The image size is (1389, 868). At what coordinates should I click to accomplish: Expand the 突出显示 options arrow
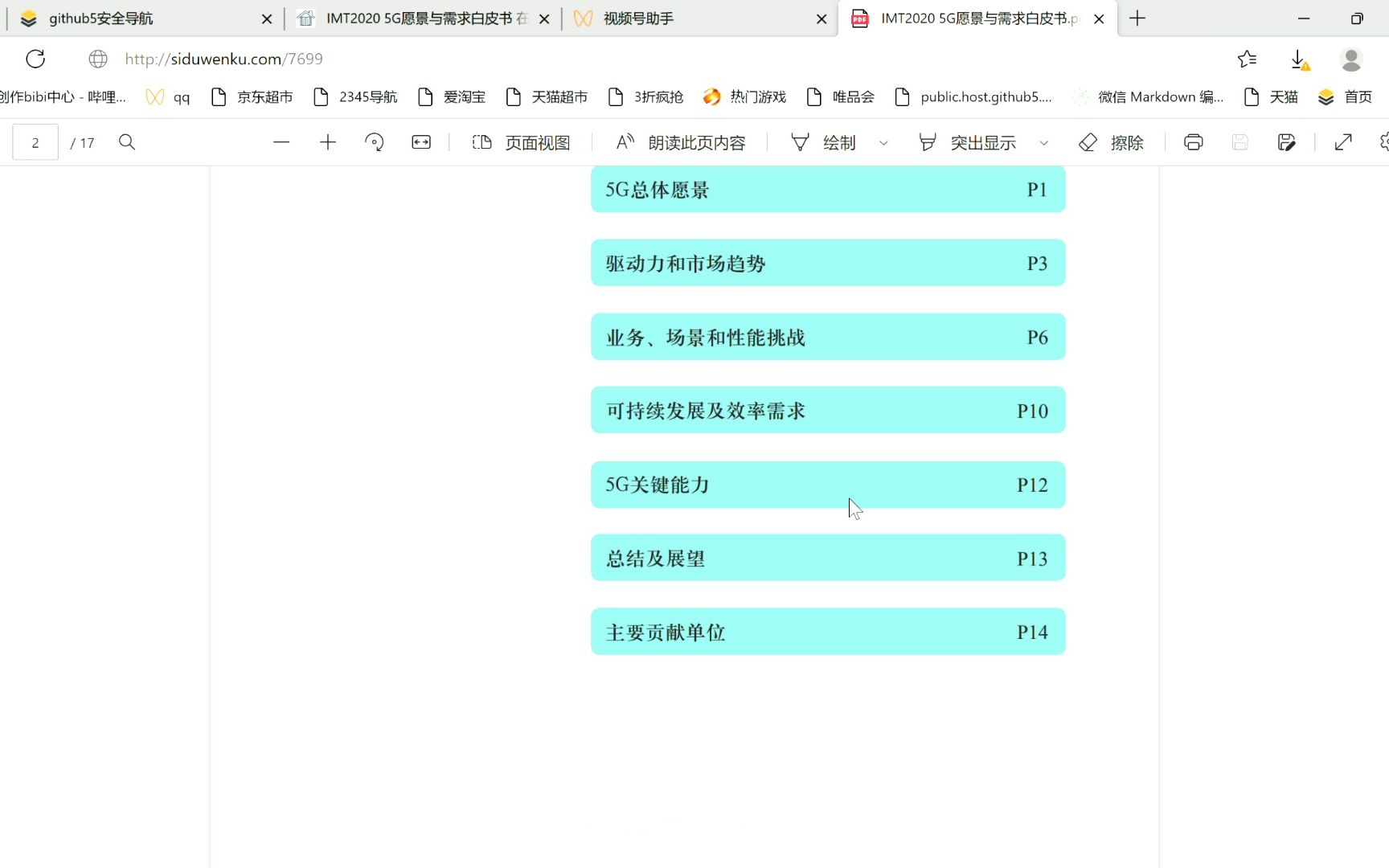pyautogui.click(x=1044, y=143)
